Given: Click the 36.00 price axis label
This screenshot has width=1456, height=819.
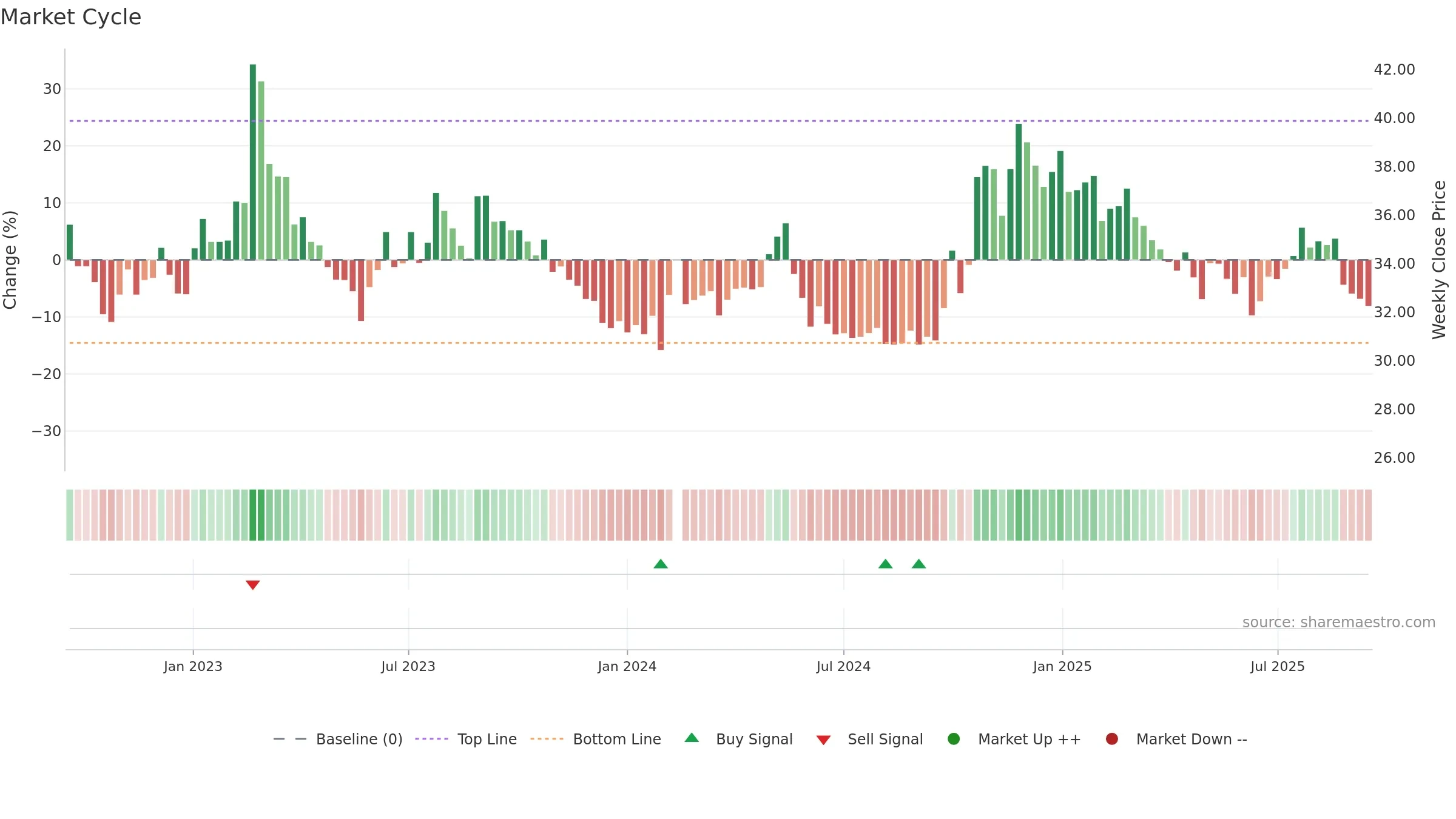Looking at the screenshot, I should click(1394, 215).
